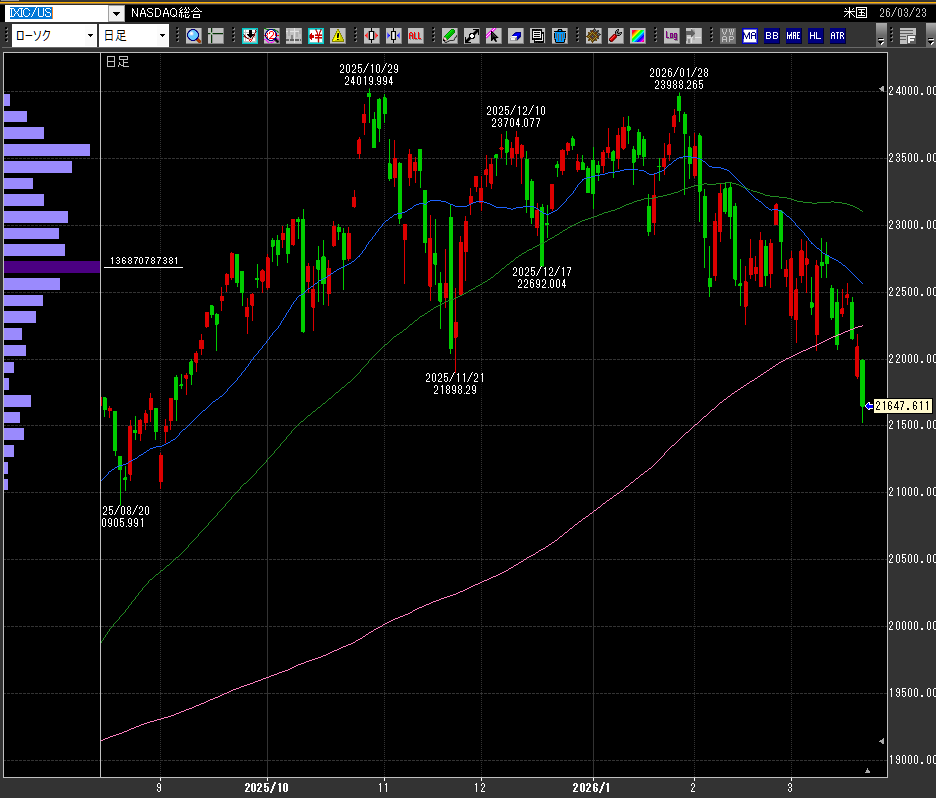Toggle the VWAP indicator

[x=727, y=36]
